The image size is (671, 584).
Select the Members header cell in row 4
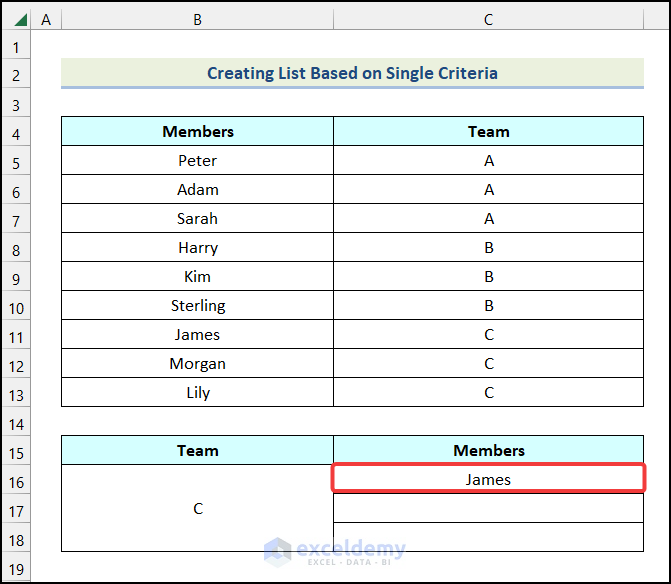(197, 132)
